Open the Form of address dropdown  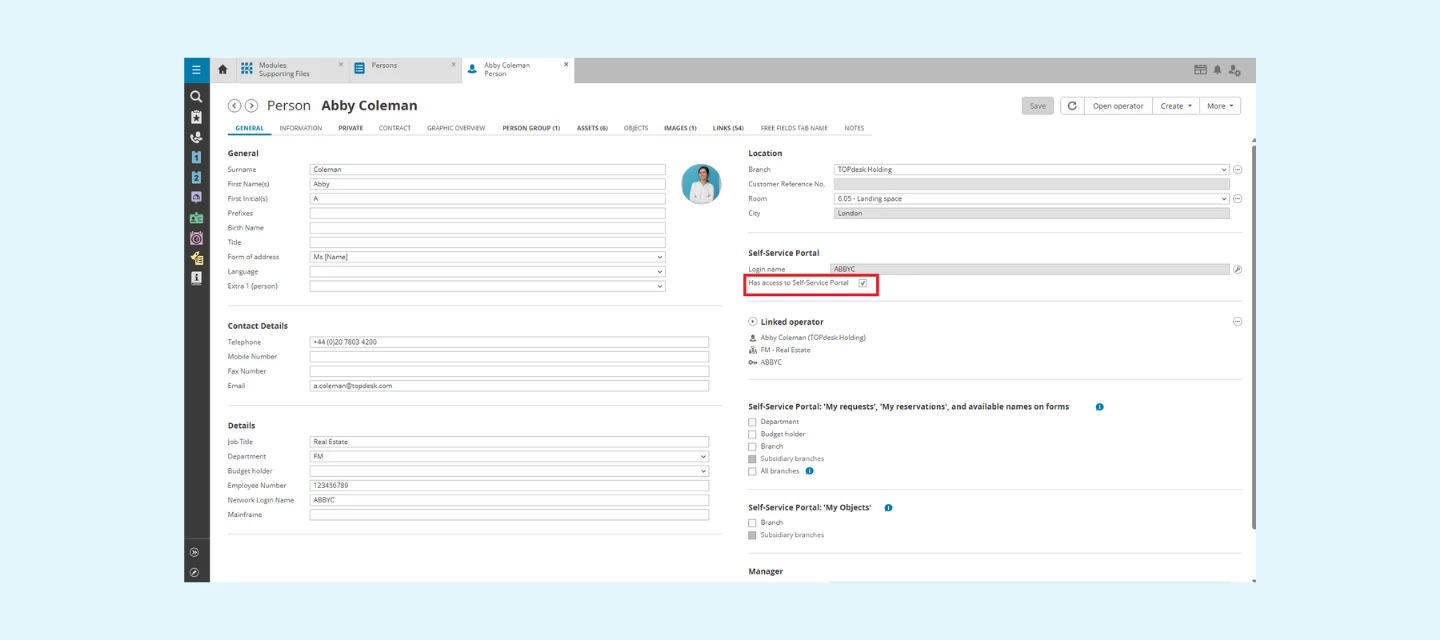(487, 257)
